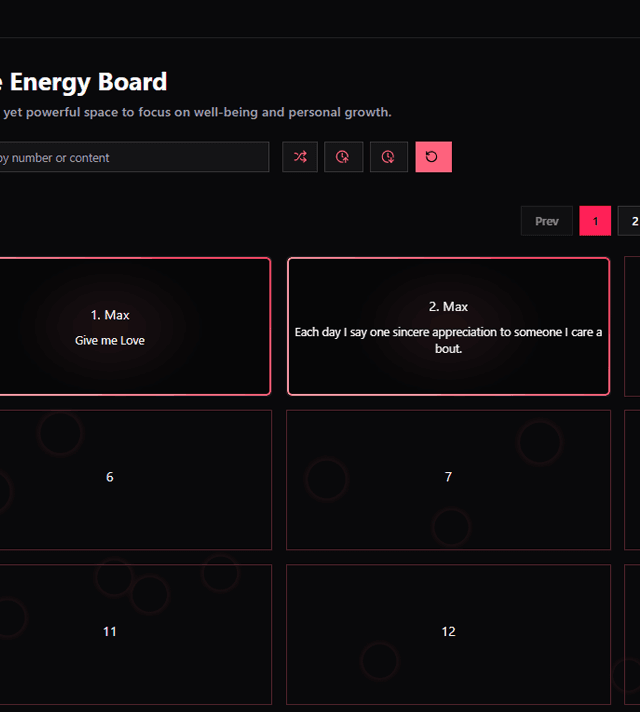640x712 pixels.
Task: Select empty board slot 6
Action: (135, 480)
